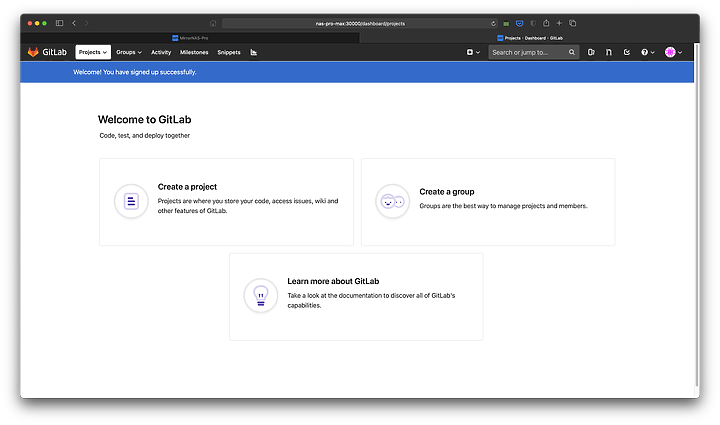Image resolution: width=720 pixels, height=425 pixels.
Task: Toggle the Safari sidebar button
Action: click(59, 23)
